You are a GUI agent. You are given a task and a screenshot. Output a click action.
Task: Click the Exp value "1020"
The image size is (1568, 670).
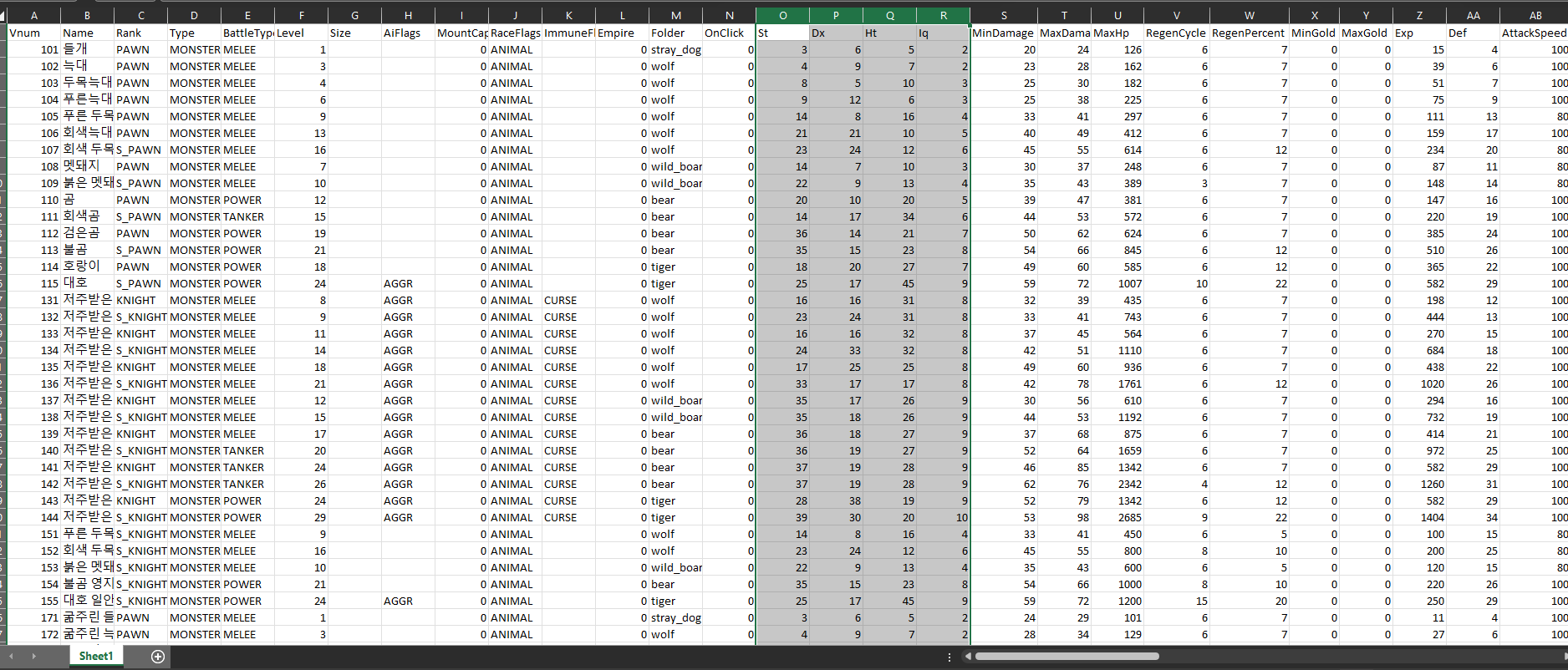1419,384
